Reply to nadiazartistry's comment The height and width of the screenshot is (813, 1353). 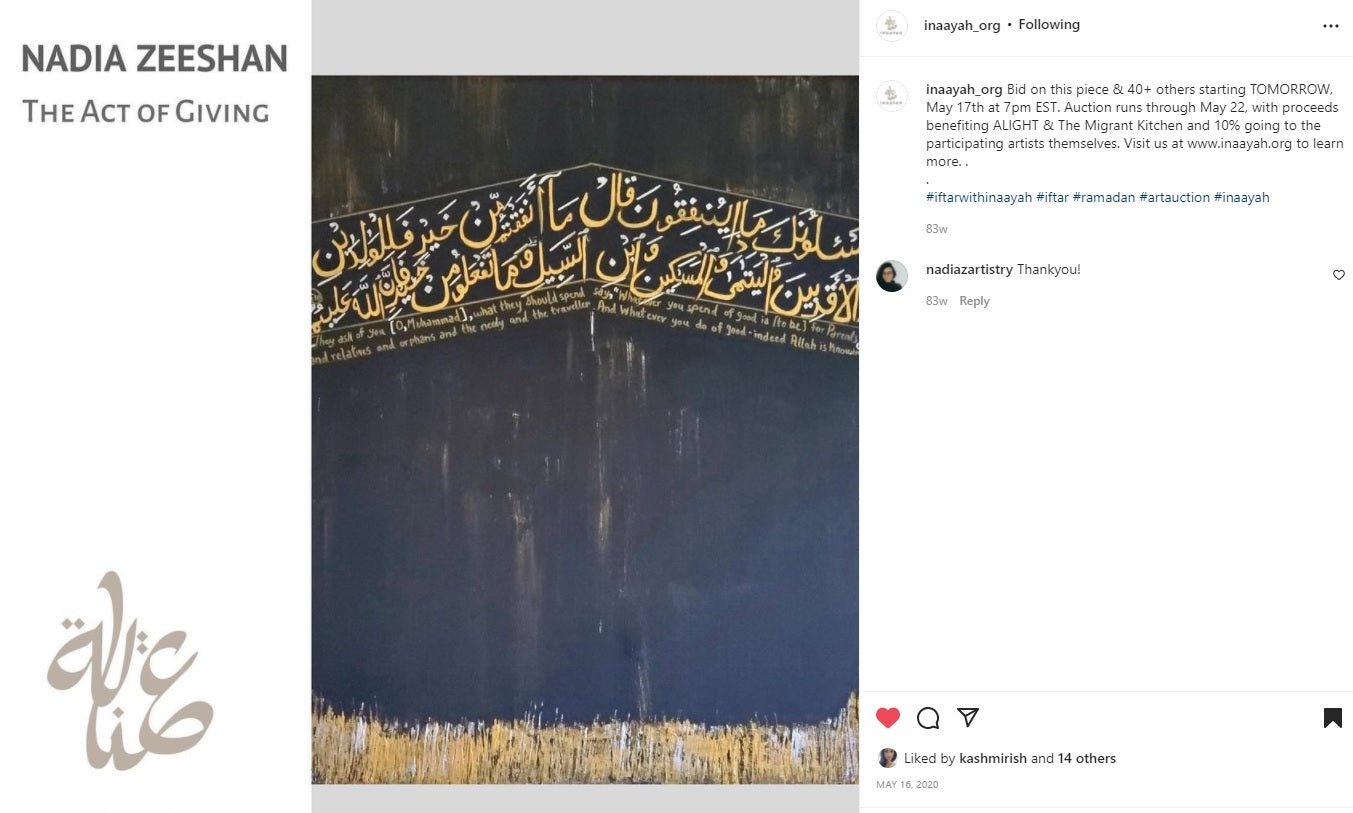[974, 301]
